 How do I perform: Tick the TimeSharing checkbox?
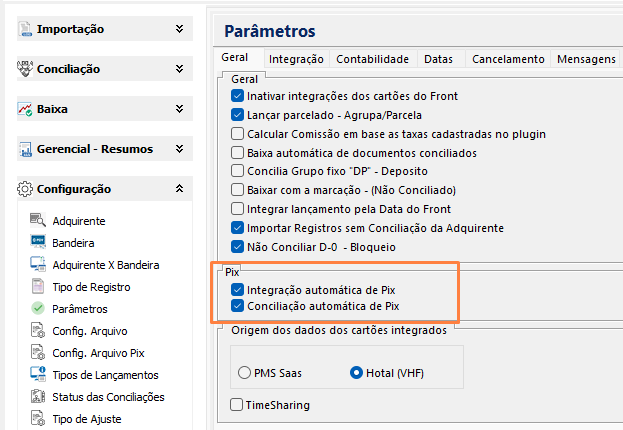(x=237, y=405)
